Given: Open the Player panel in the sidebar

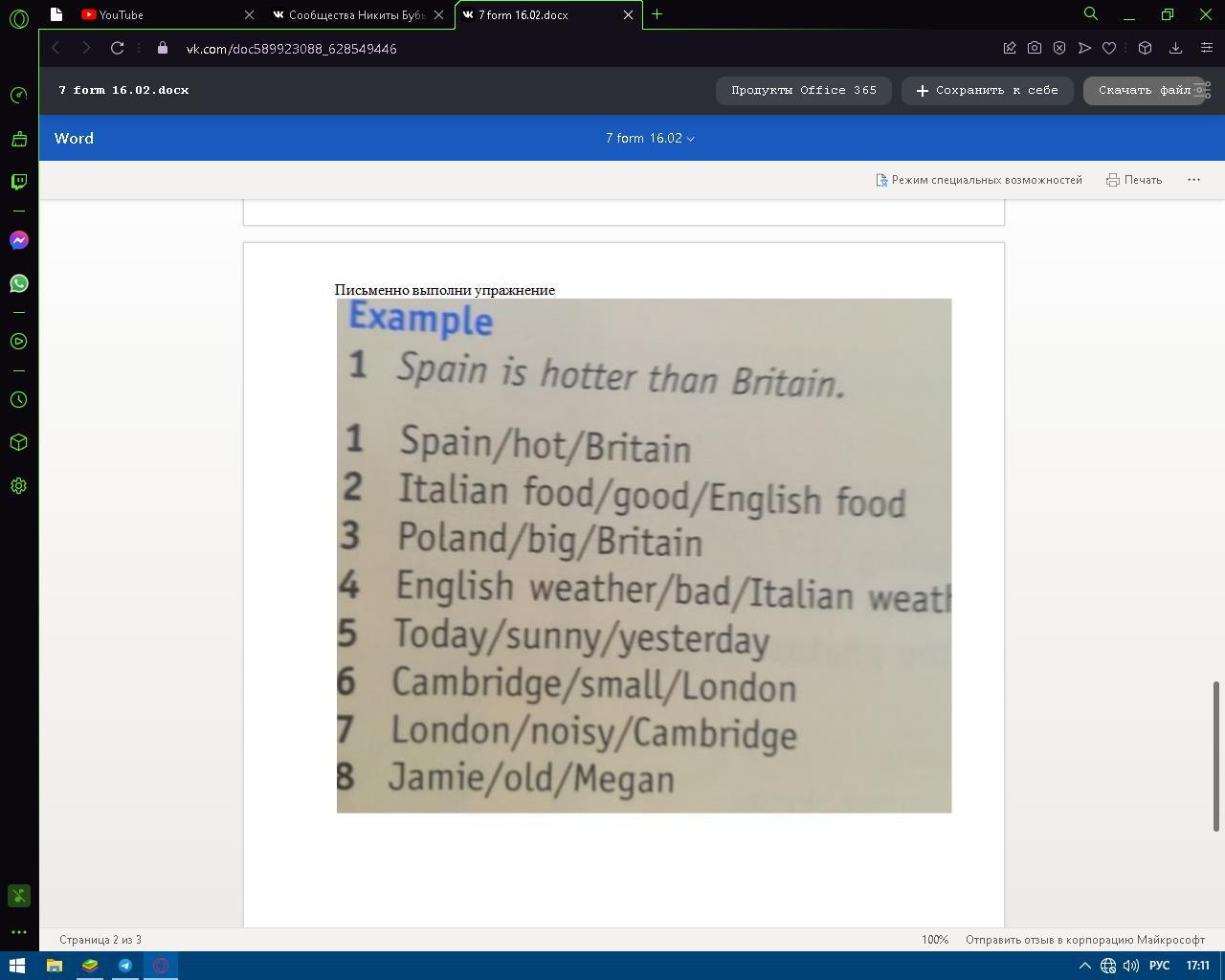Looking at the screenshot, I should [18, 342].
